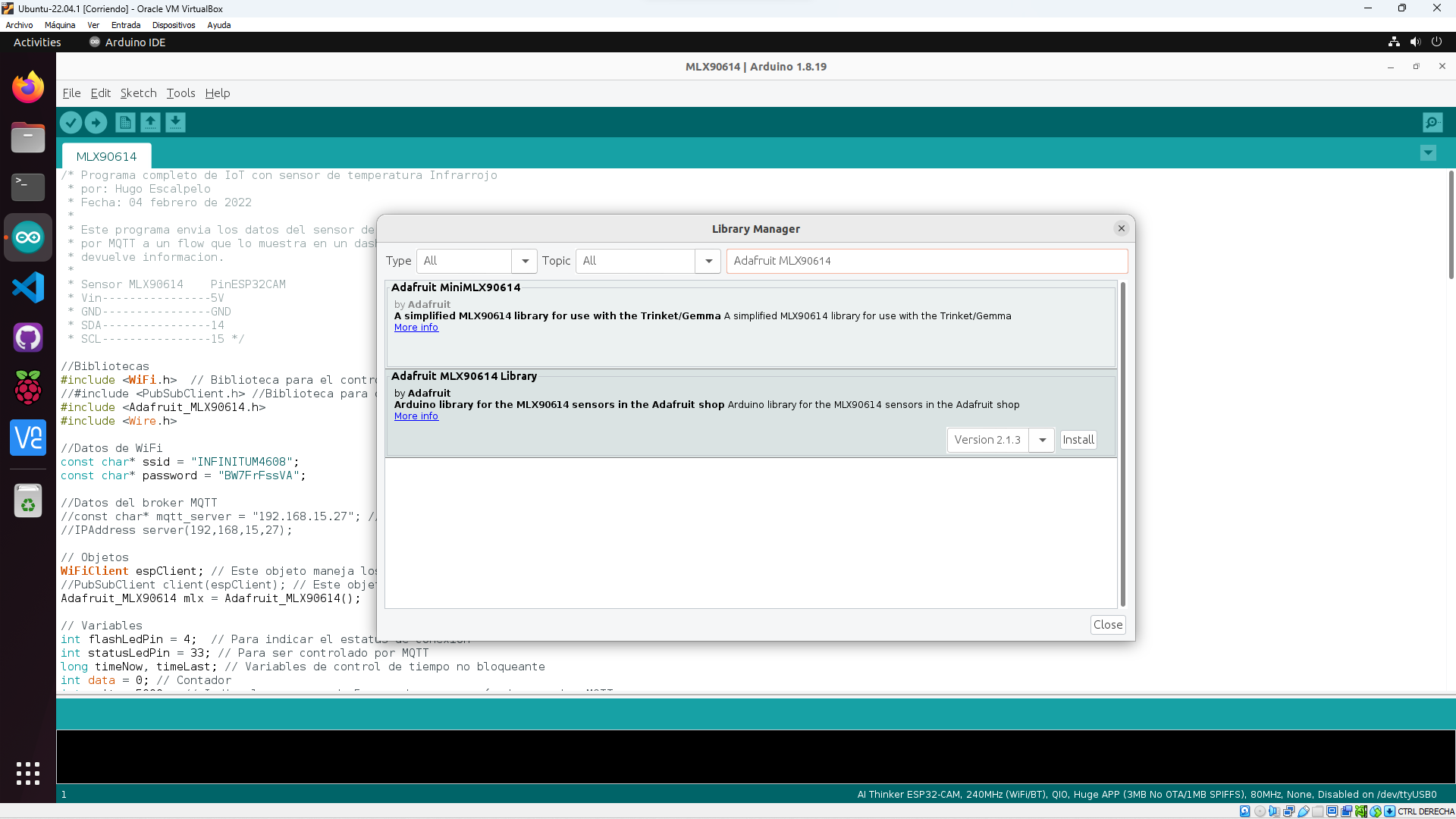Open the tab options arrow dropdown
Image resolution: width=1456 pixels, height=819 pixels.
click(1428, 153)
